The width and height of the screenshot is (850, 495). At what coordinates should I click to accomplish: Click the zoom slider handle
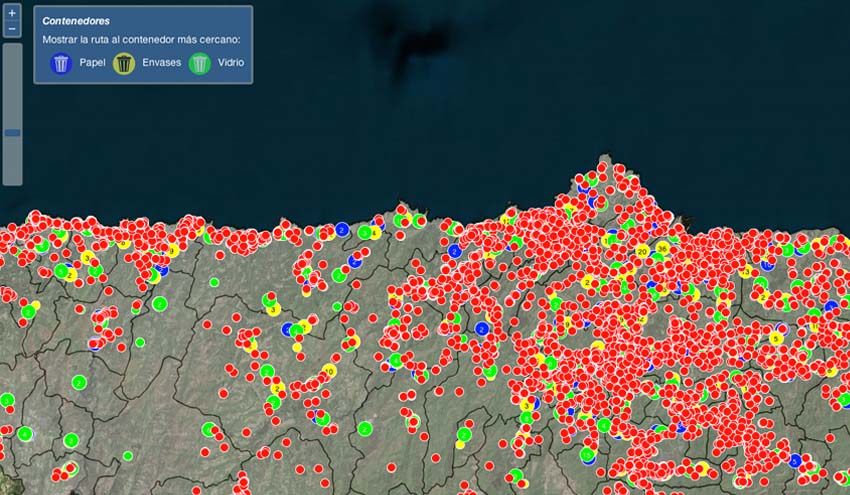pyautogui.click(x=12, y=132)
